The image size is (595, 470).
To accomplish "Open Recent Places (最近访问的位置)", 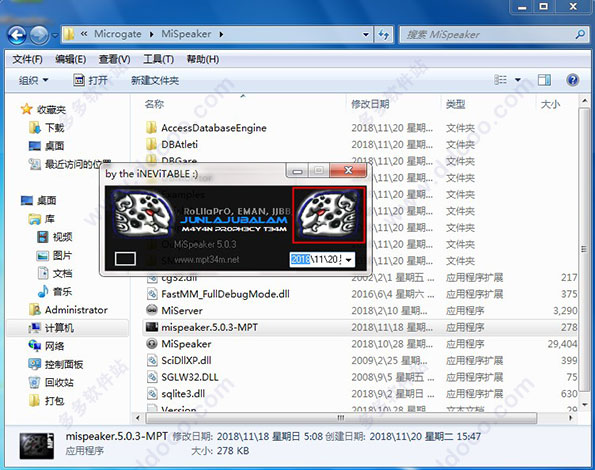I will pos(70,164).
